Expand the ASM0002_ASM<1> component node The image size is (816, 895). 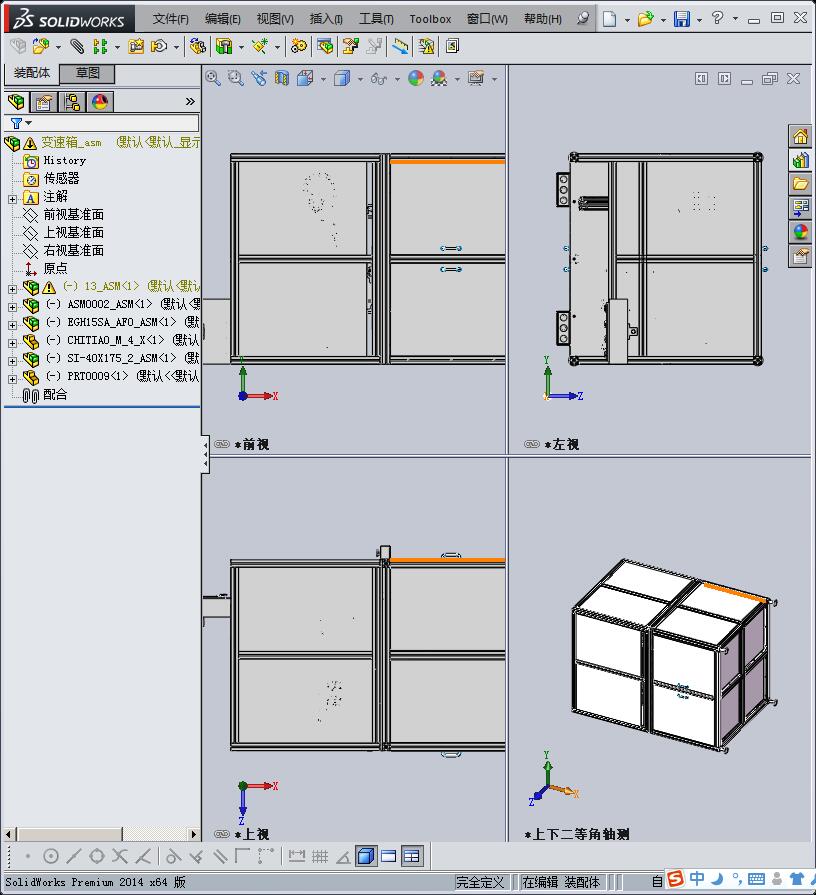coord(13,307)
